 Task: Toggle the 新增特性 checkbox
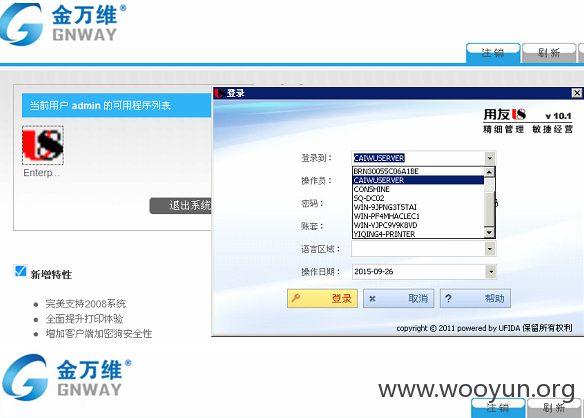[x=20, y=271]
